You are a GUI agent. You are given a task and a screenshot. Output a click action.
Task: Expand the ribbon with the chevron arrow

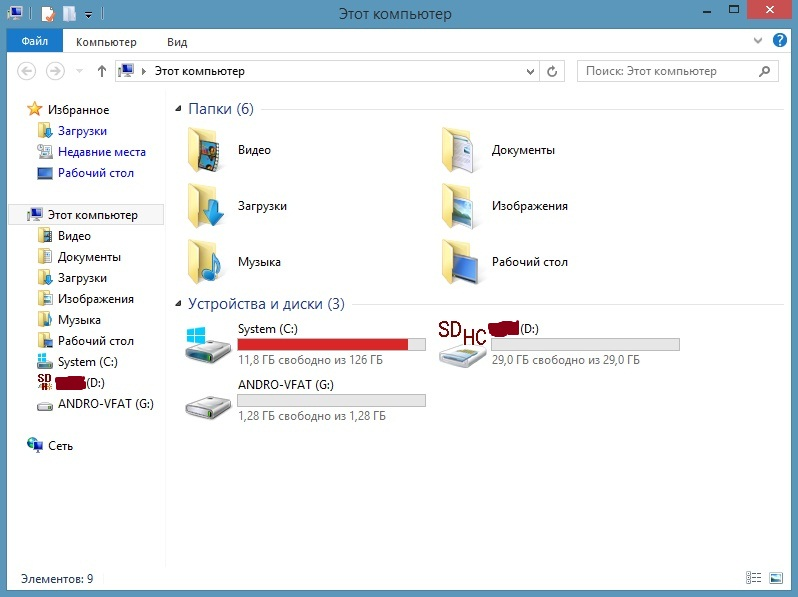point(757,41)
